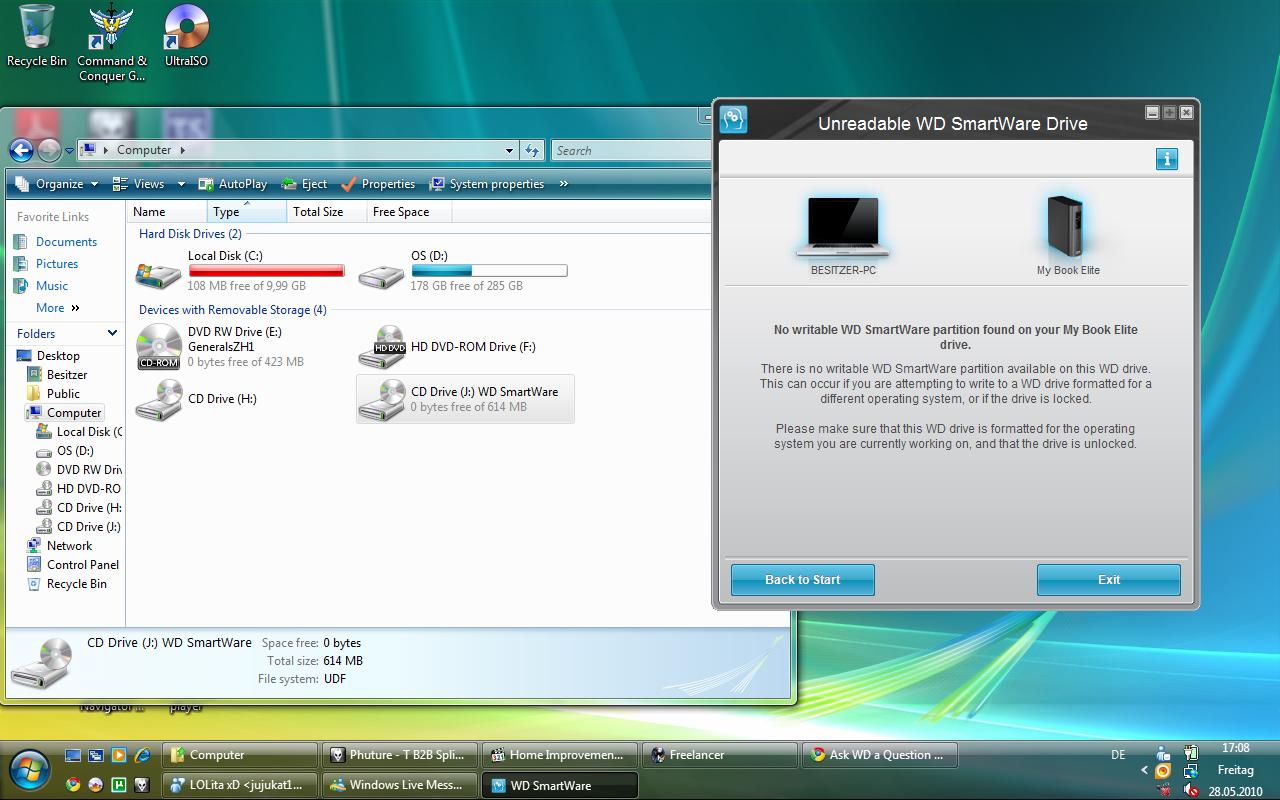Show hidden tray icons arrow
The width and height of the screenshot is (1280, 800).
(1145, 771)
